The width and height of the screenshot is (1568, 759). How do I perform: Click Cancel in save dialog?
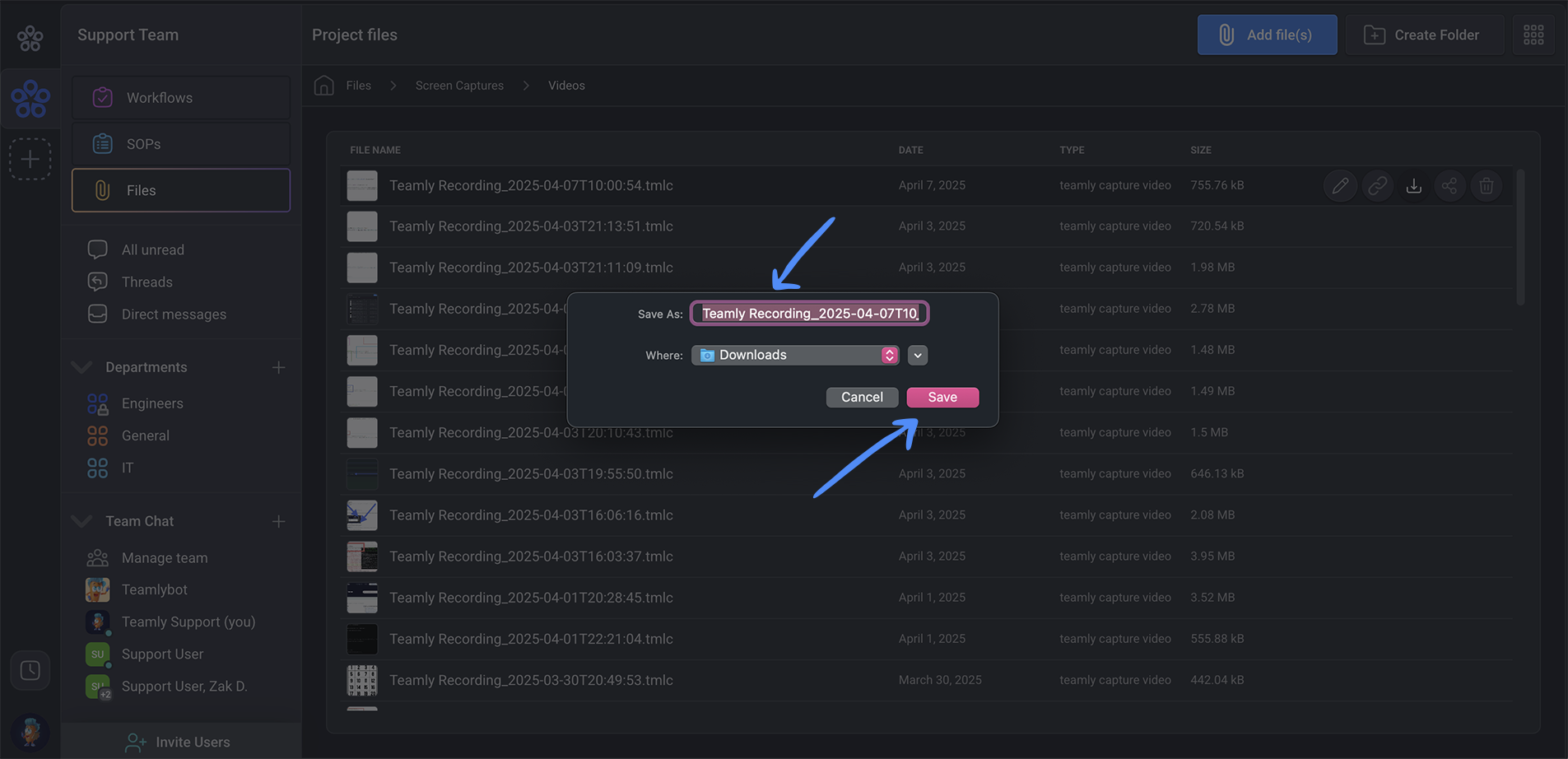pos(862,397)
